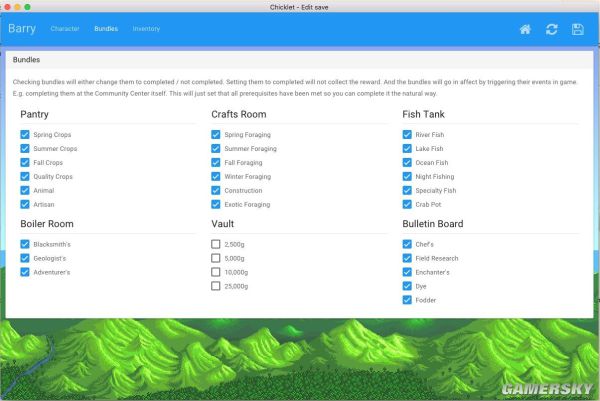
Task: Uncheck the Fodder bundle
Action: pos(407,300)
